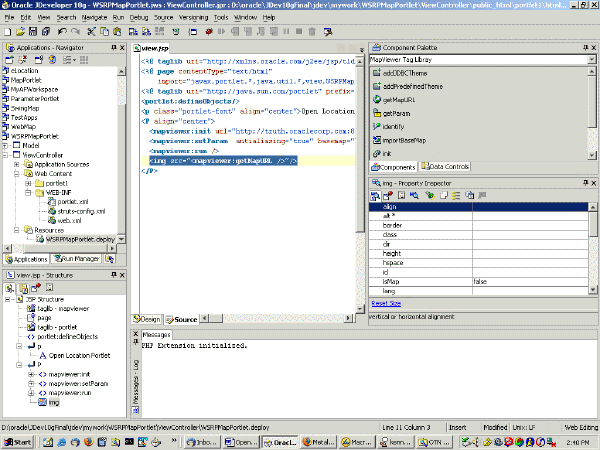Image resolution: width=600 pixels, height=450 pixels.
Task: Choose the getParam palette component
Action: (396, 113)
